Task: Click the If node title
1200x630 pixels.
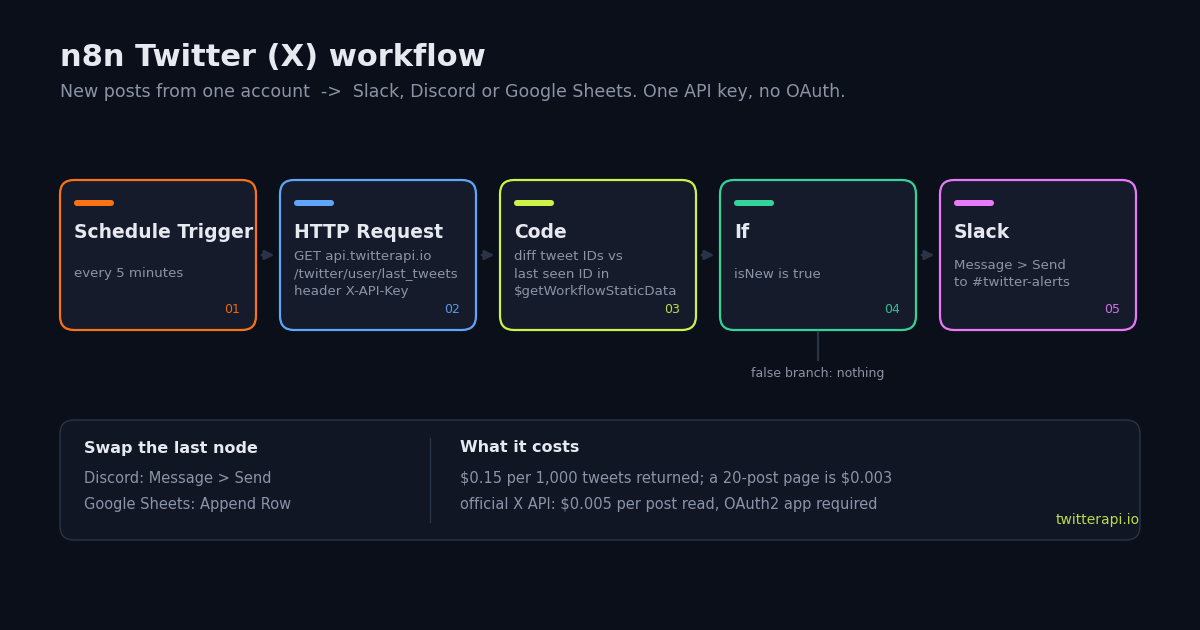Action: click(x=742, y=232)
